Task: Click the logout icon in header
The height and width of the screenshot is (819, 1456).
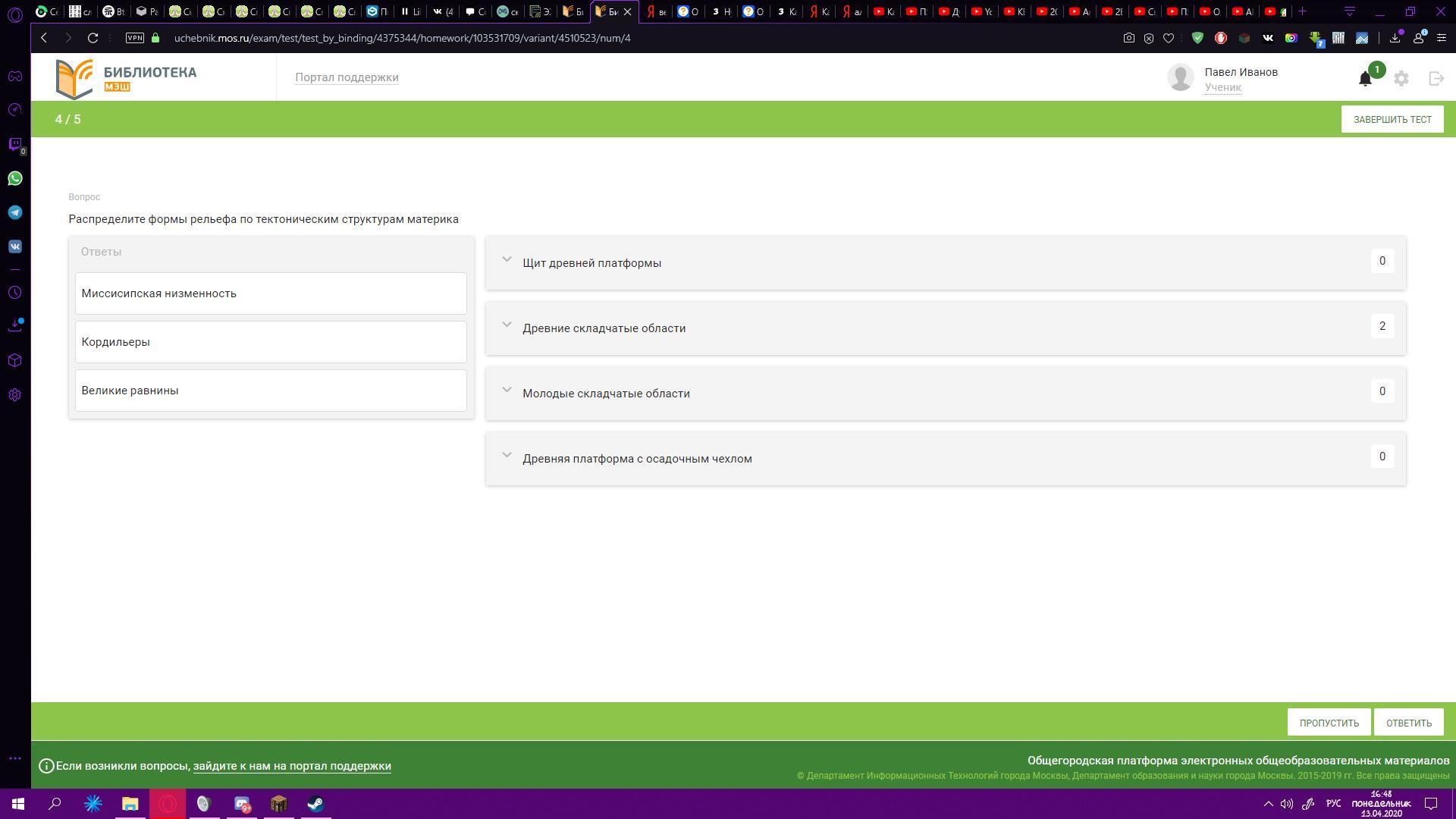Action: pyautogui.click(x=1436, y=78)
